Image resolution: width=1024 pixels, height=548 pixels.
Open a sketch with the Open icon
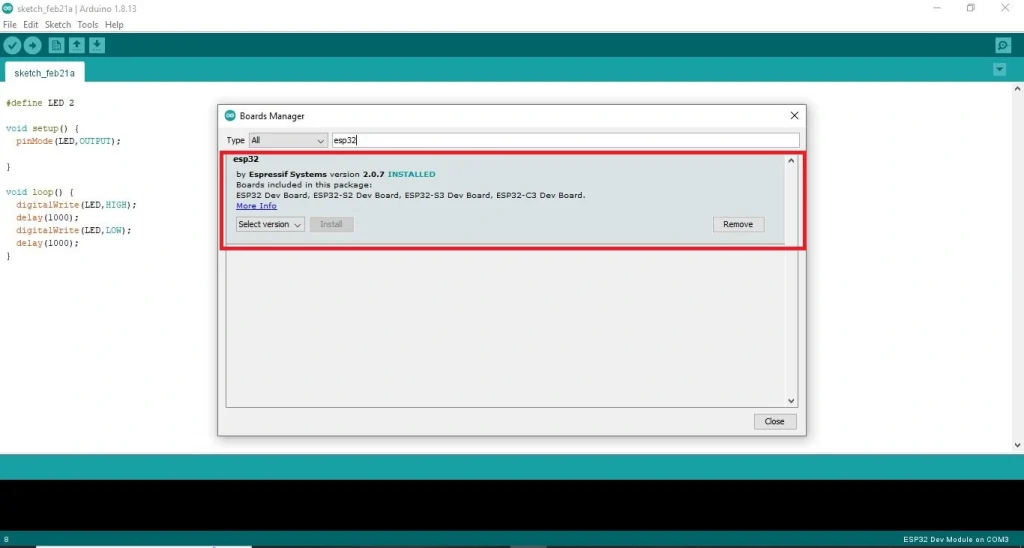77,46
